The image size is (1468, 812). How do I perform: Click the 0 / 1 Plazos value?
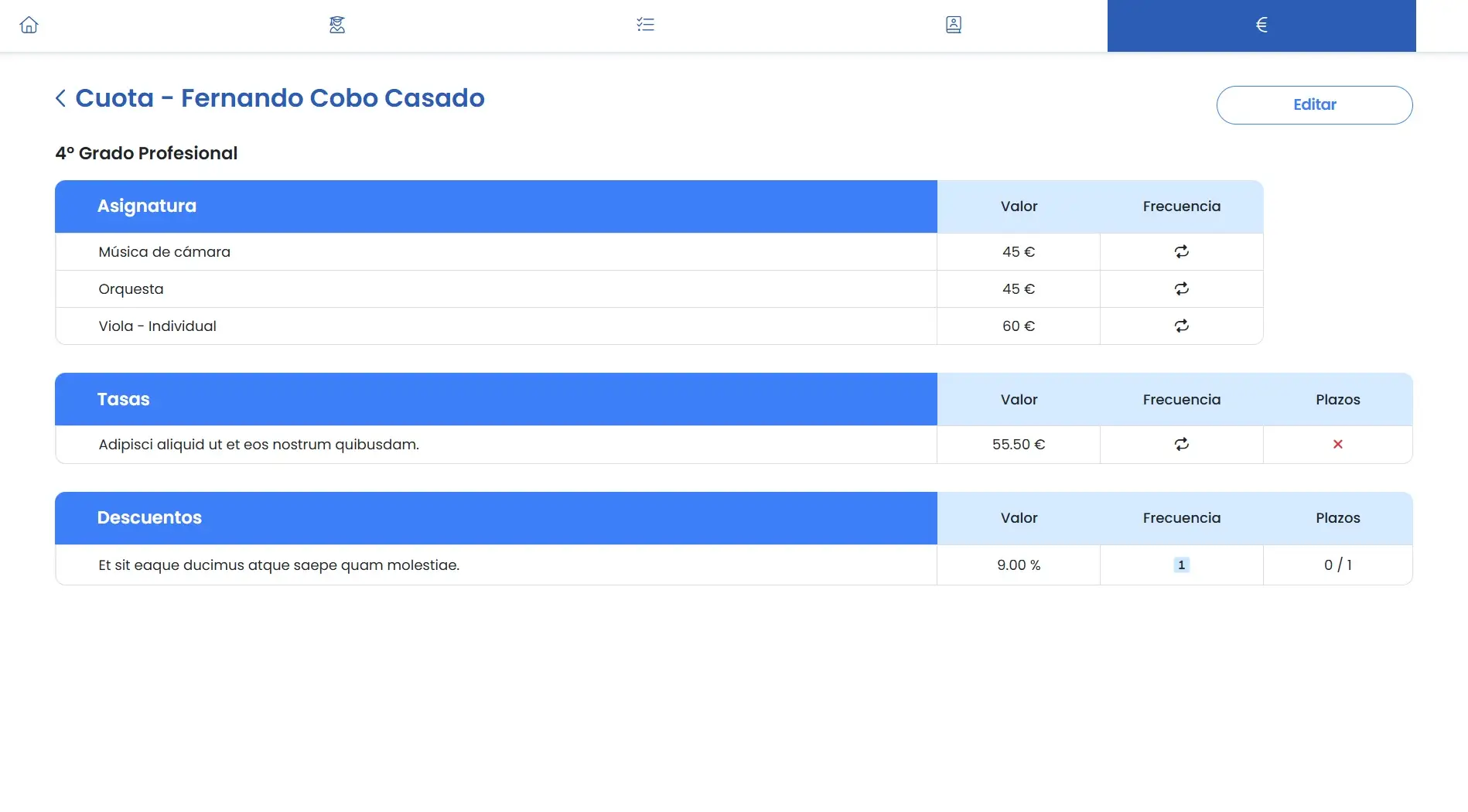tap(1337, 565)
